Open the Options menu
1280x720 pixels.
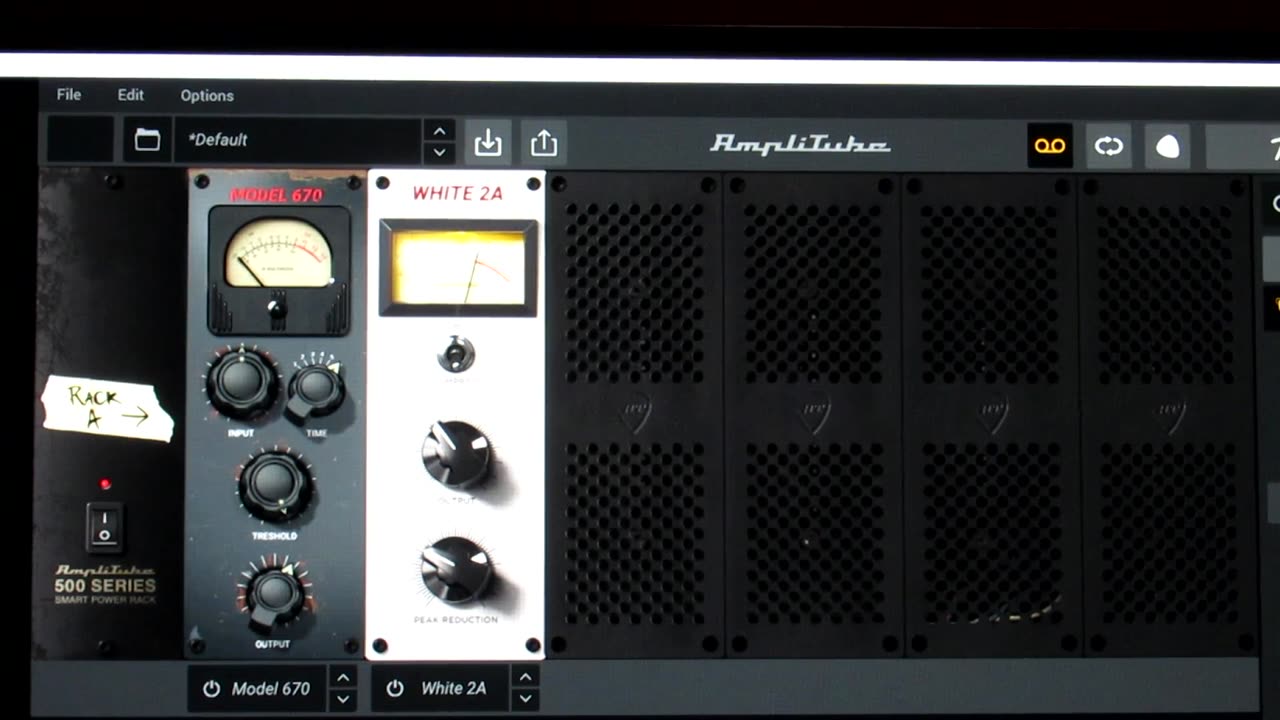pos(207,96)
